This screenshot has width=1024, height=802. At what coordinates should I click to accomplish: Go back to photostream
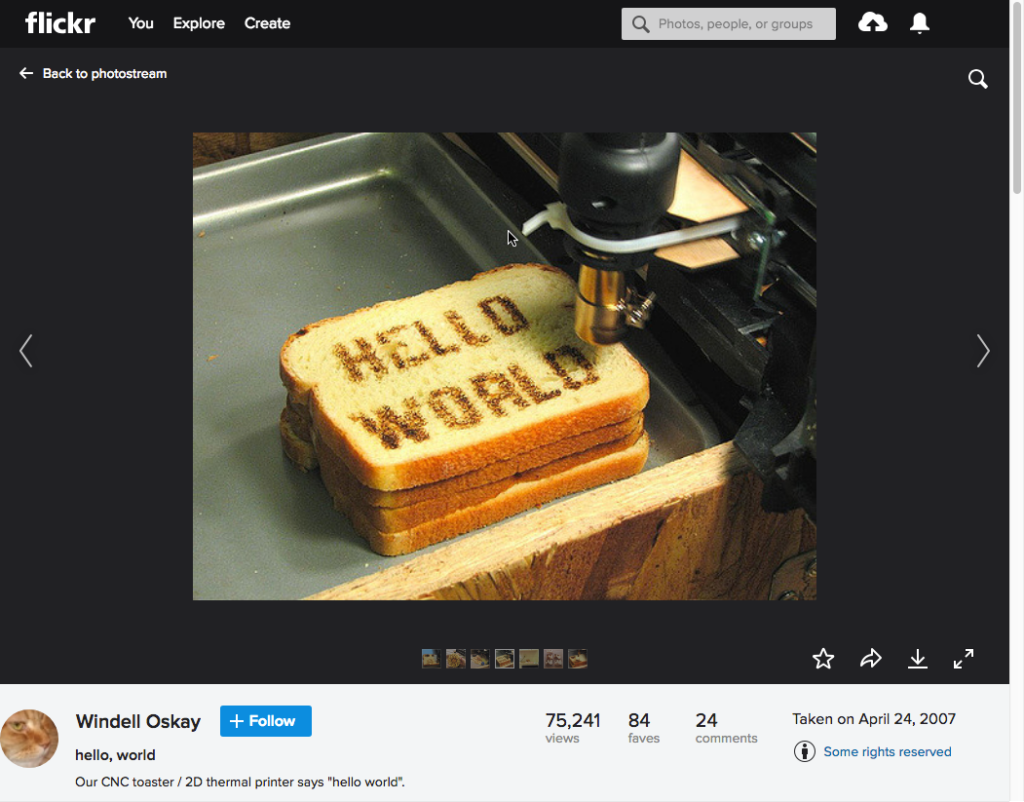coord(93,74)
